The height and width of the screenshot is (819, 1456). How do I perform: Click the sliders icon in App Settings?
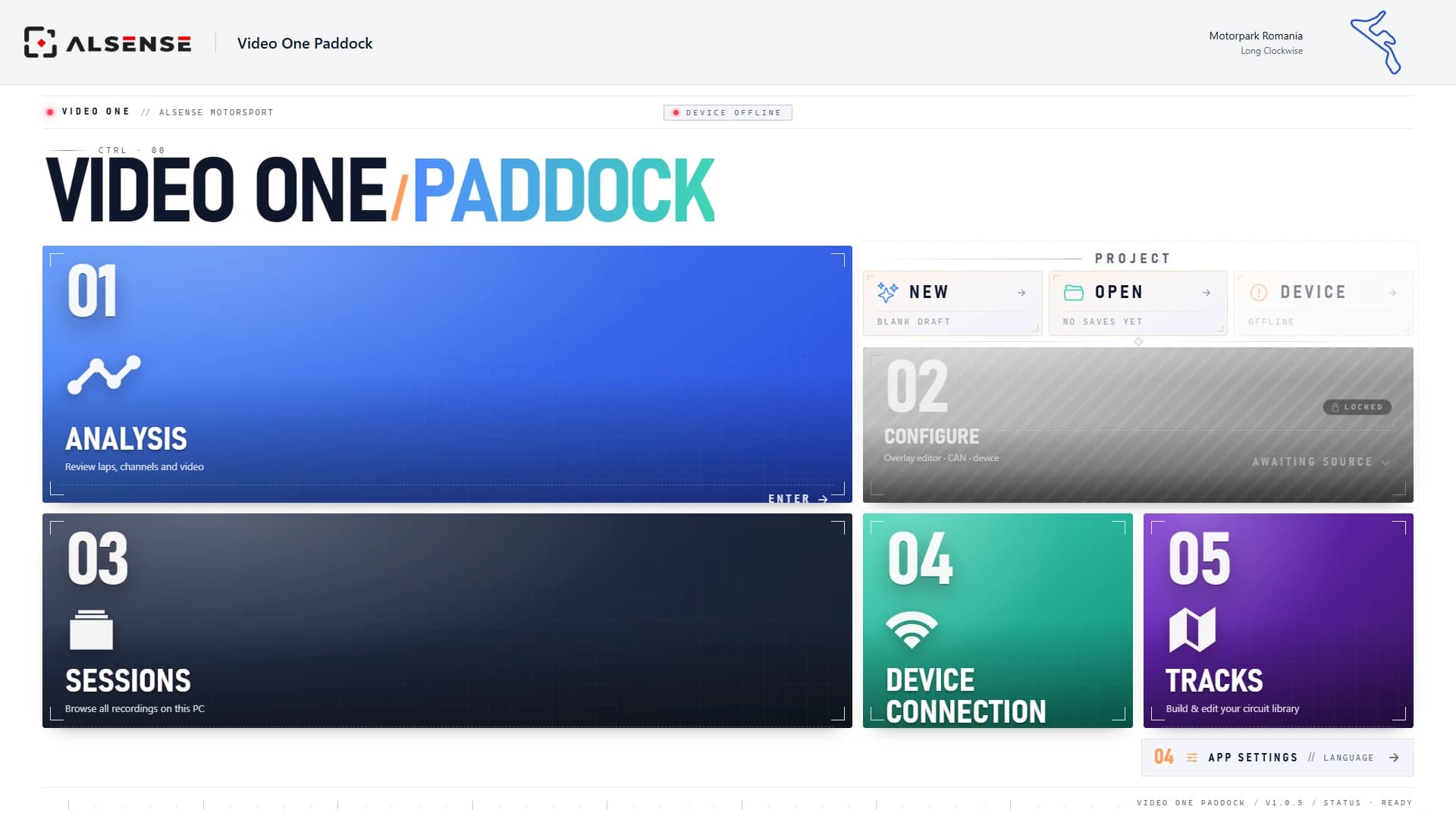pyautogui.click(x=1192, y=758)
